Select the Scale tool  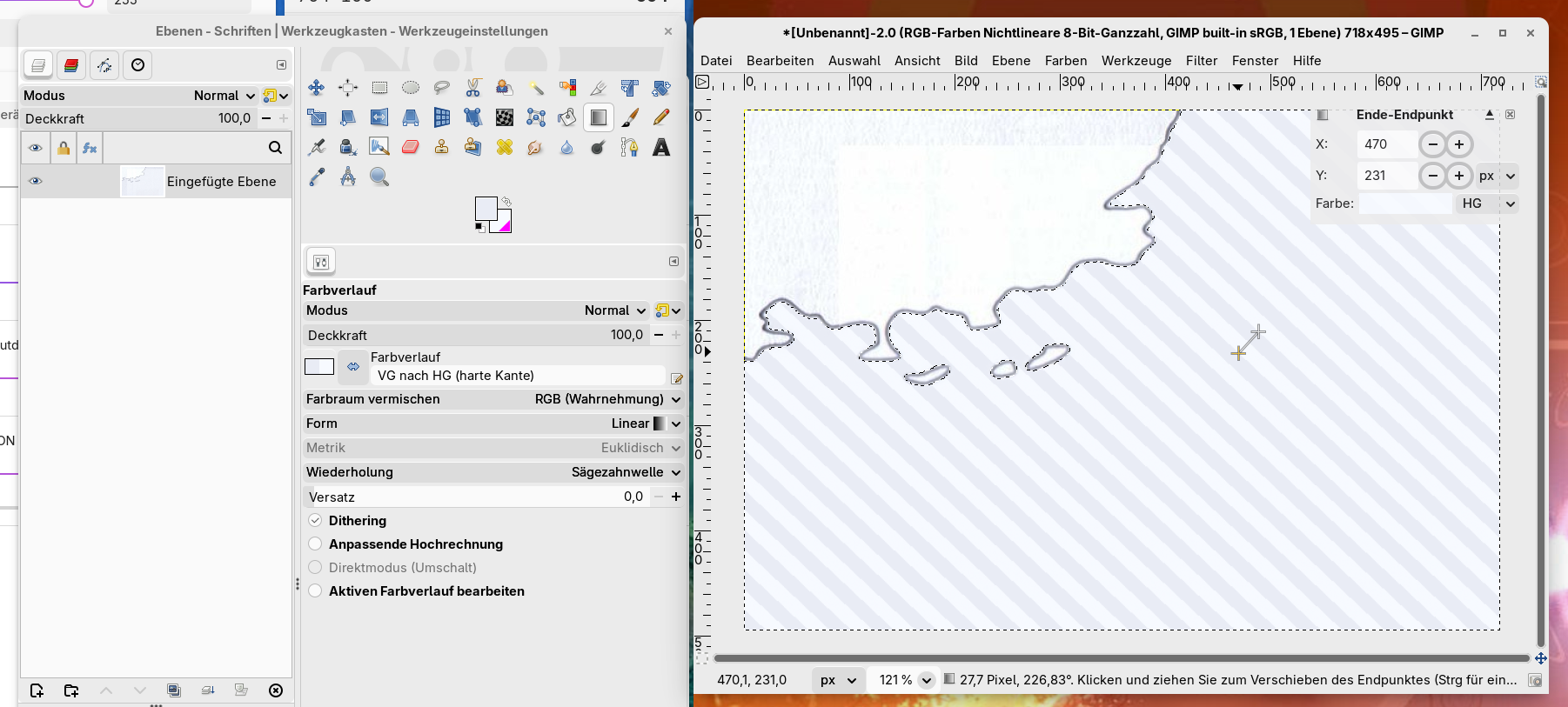tap(317, 117)
